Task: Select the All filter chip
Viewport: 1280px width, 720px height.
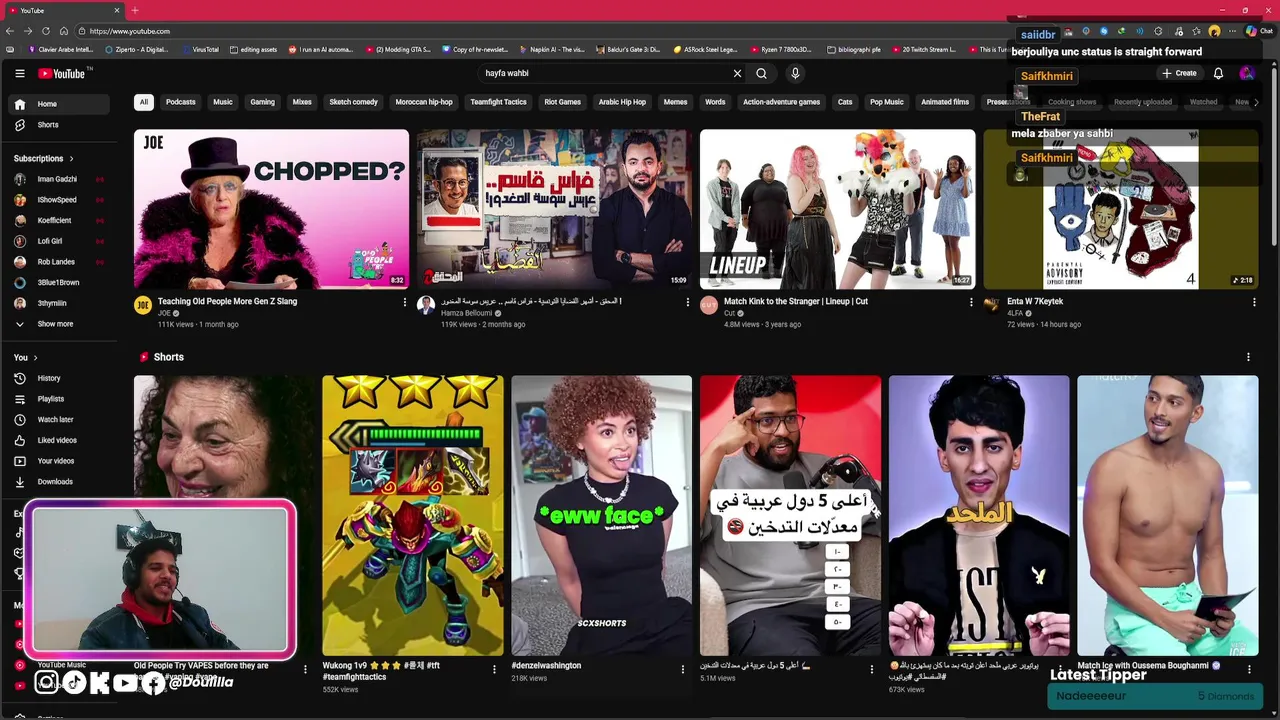Action: click(144, 102)
